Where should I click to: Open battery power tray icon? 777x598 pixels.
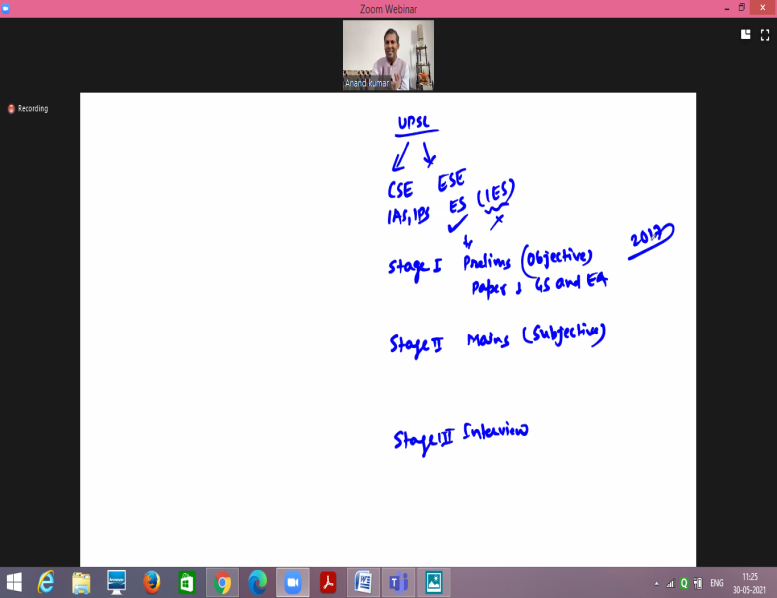coord(698,583)
